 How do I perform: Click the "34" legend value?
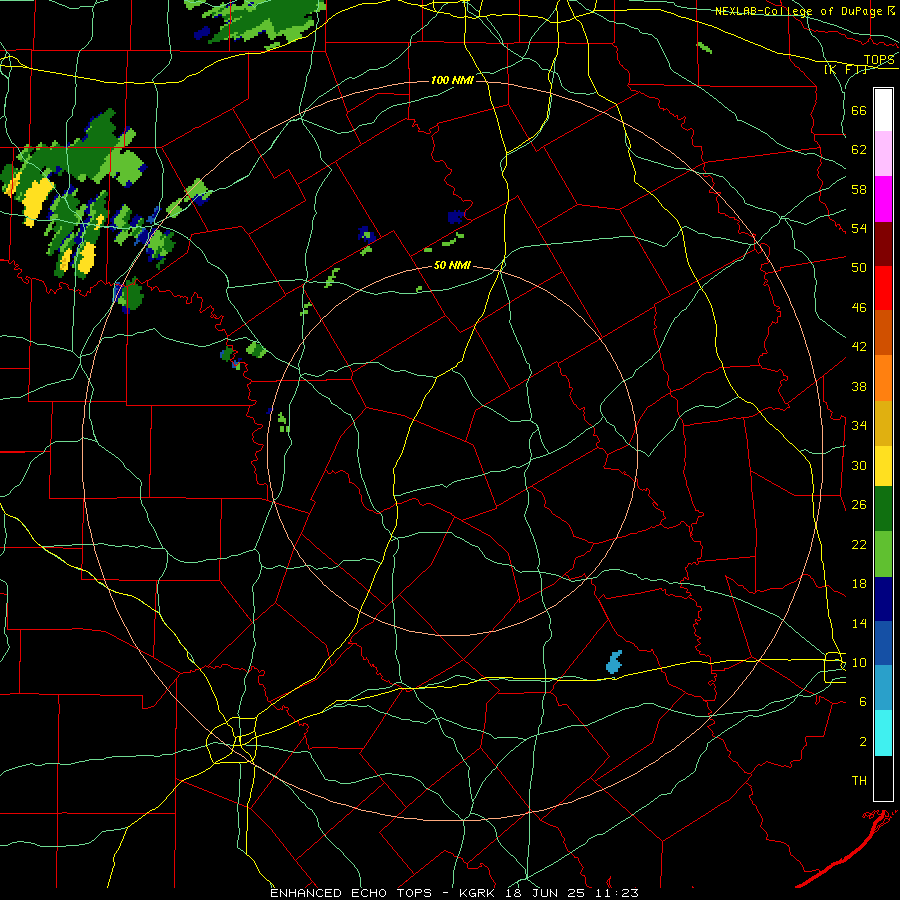point(859,426)
